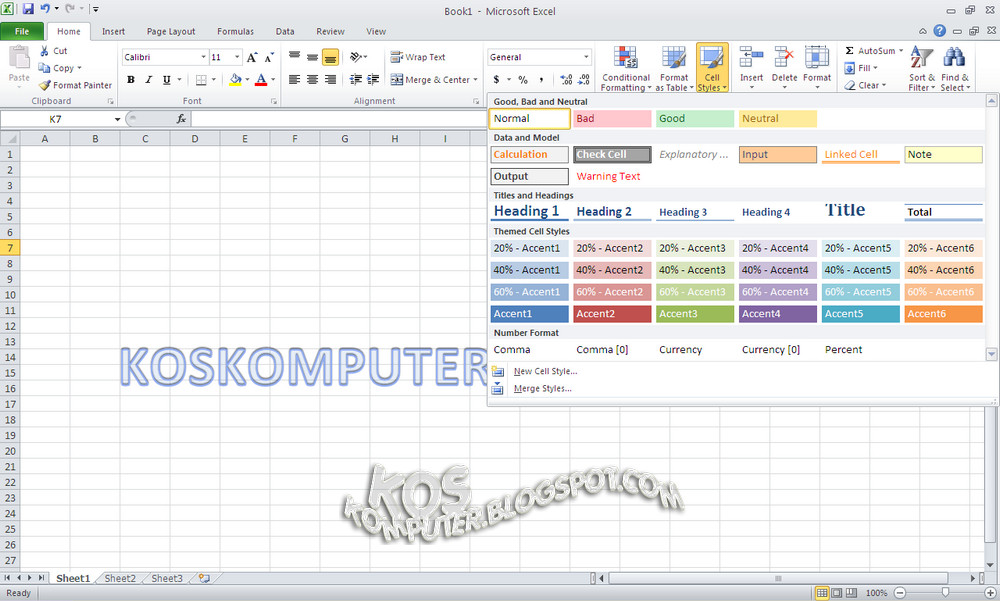Click the Top Align icon
The width and height of the screenshot is (1000, 601).
point(294,57)
